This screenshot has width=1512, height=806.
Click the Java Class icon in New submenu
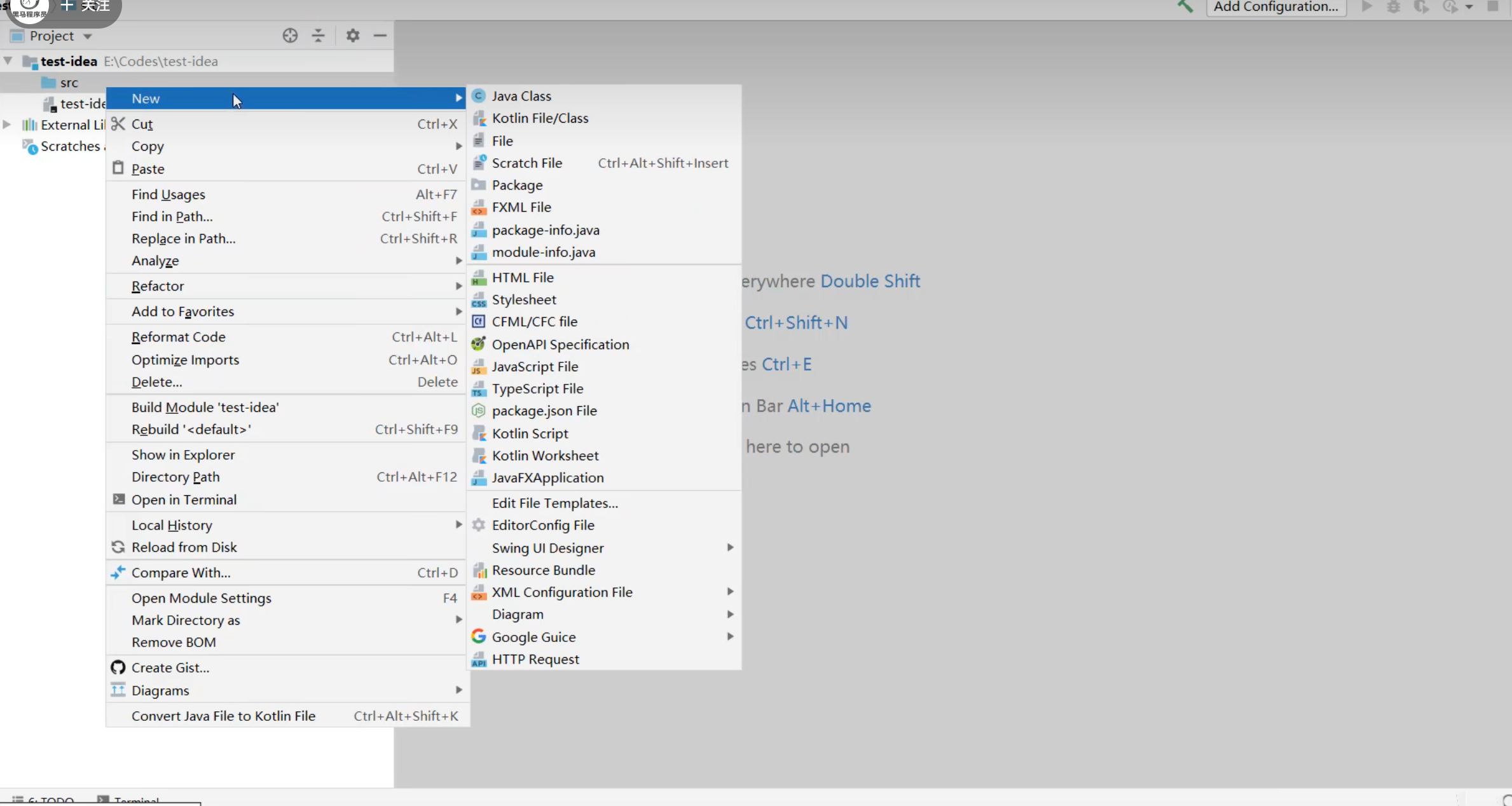479,96
